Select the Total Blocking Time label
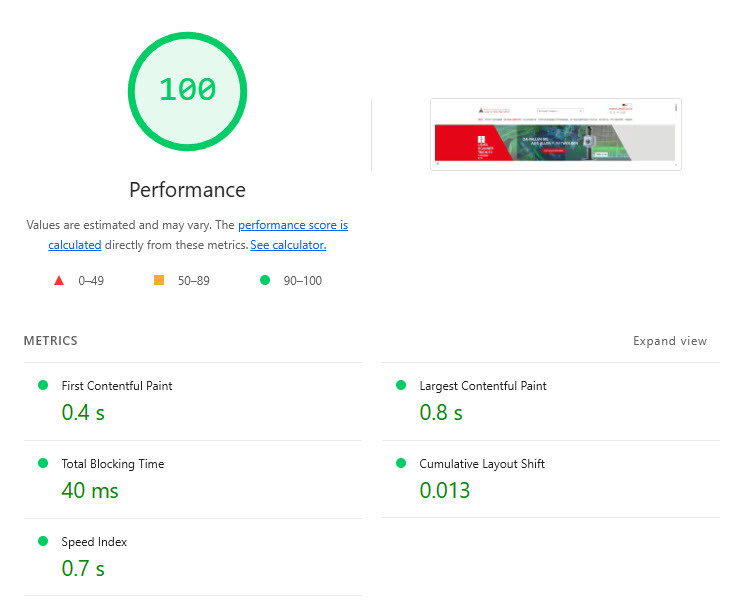This screenshot has height=603, width=729. tap(113, 464)
